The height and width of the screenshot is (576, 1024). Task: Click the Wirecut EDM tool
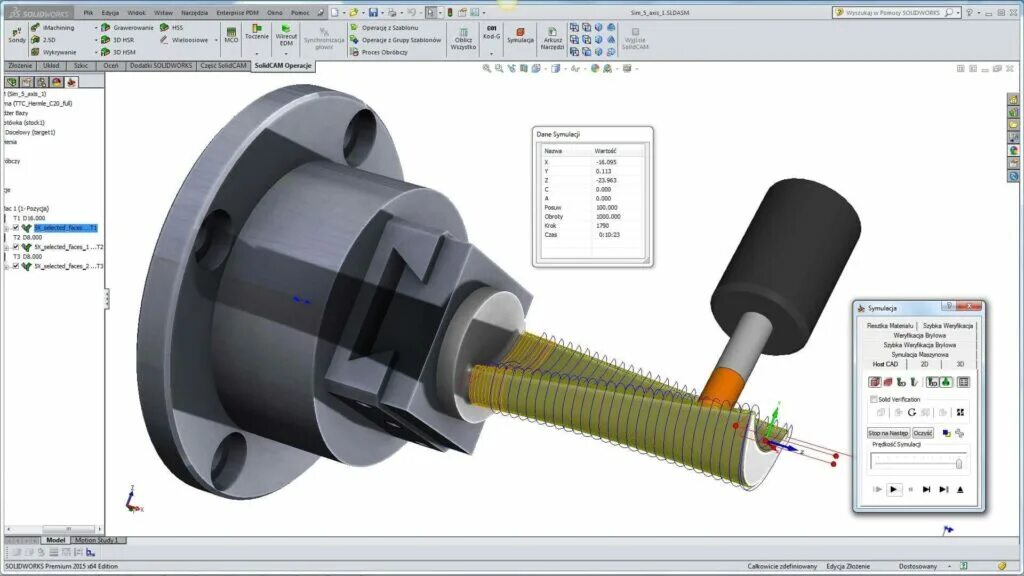(286, 35)
